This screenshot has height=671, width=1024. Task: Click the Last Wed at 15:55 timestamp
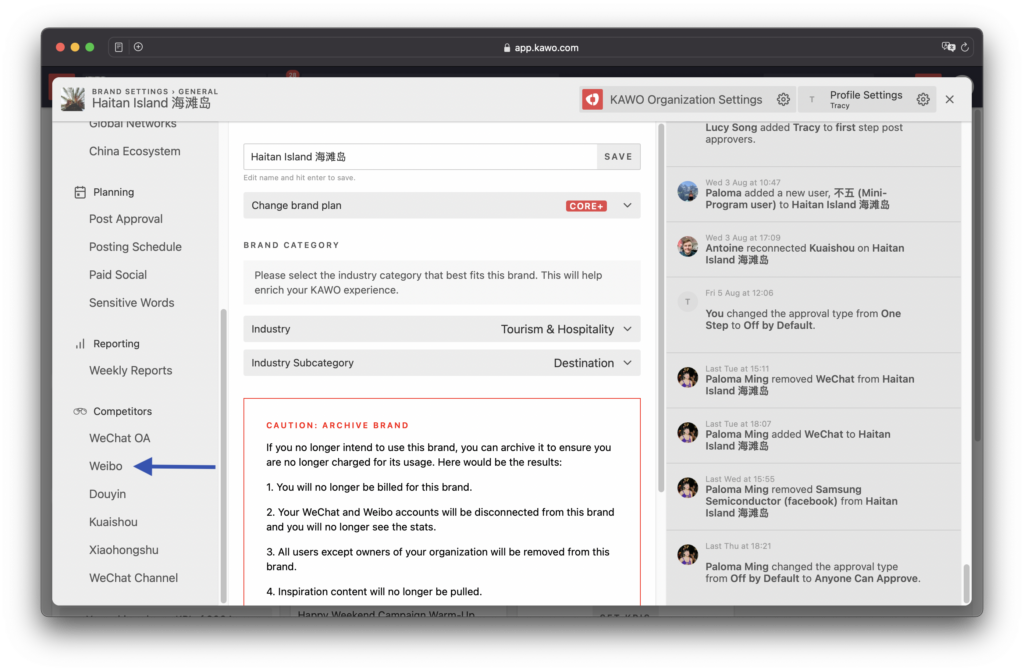point(740,479)
